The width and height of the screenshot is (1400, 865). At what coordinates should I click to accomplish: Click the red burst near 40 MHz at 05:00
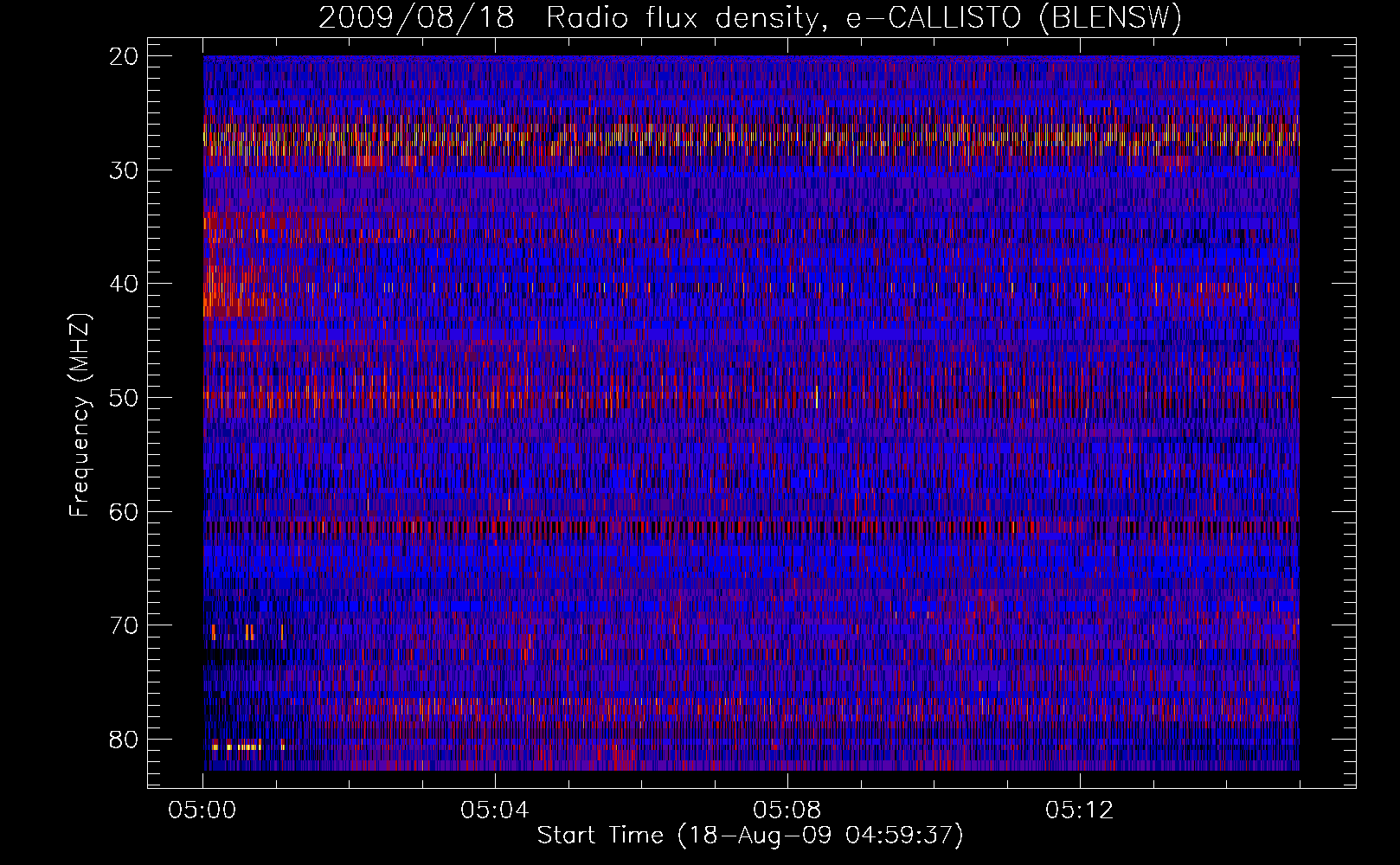coord(242,290)
